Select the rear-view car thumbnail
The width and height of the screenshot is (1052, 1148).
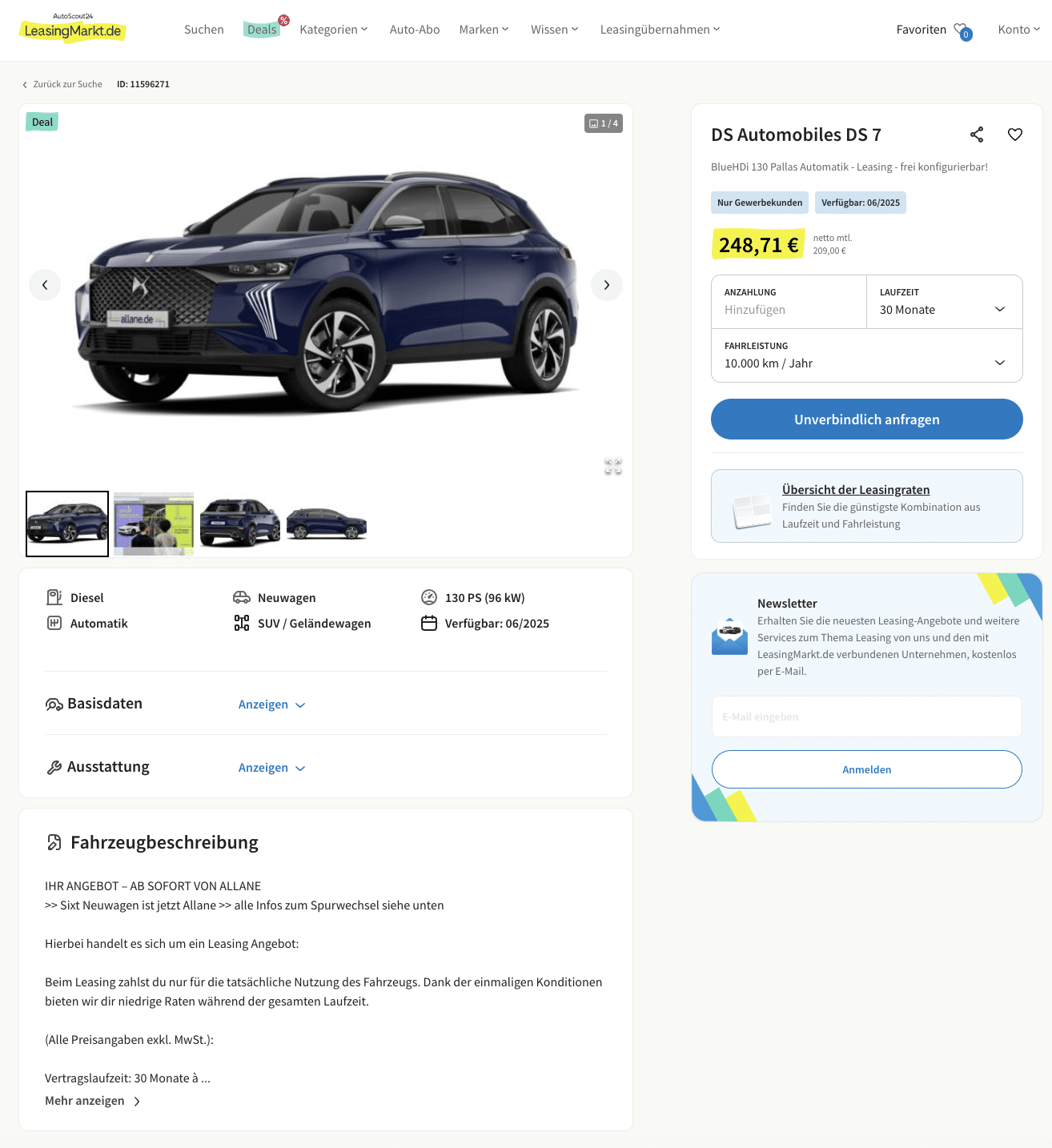coord(240,524)
